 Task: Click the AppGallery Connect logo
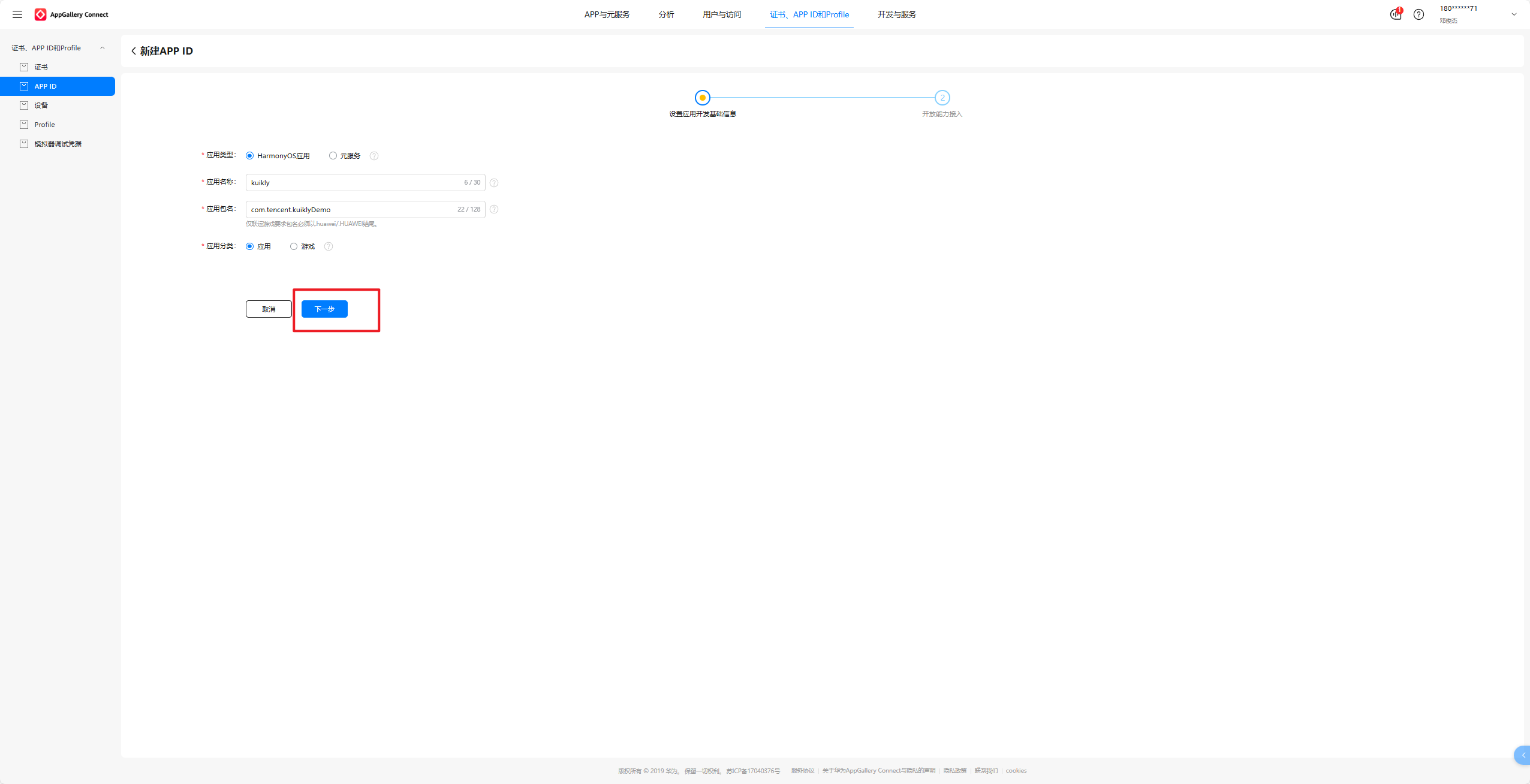pyautogui.click(x=71, y=14)
